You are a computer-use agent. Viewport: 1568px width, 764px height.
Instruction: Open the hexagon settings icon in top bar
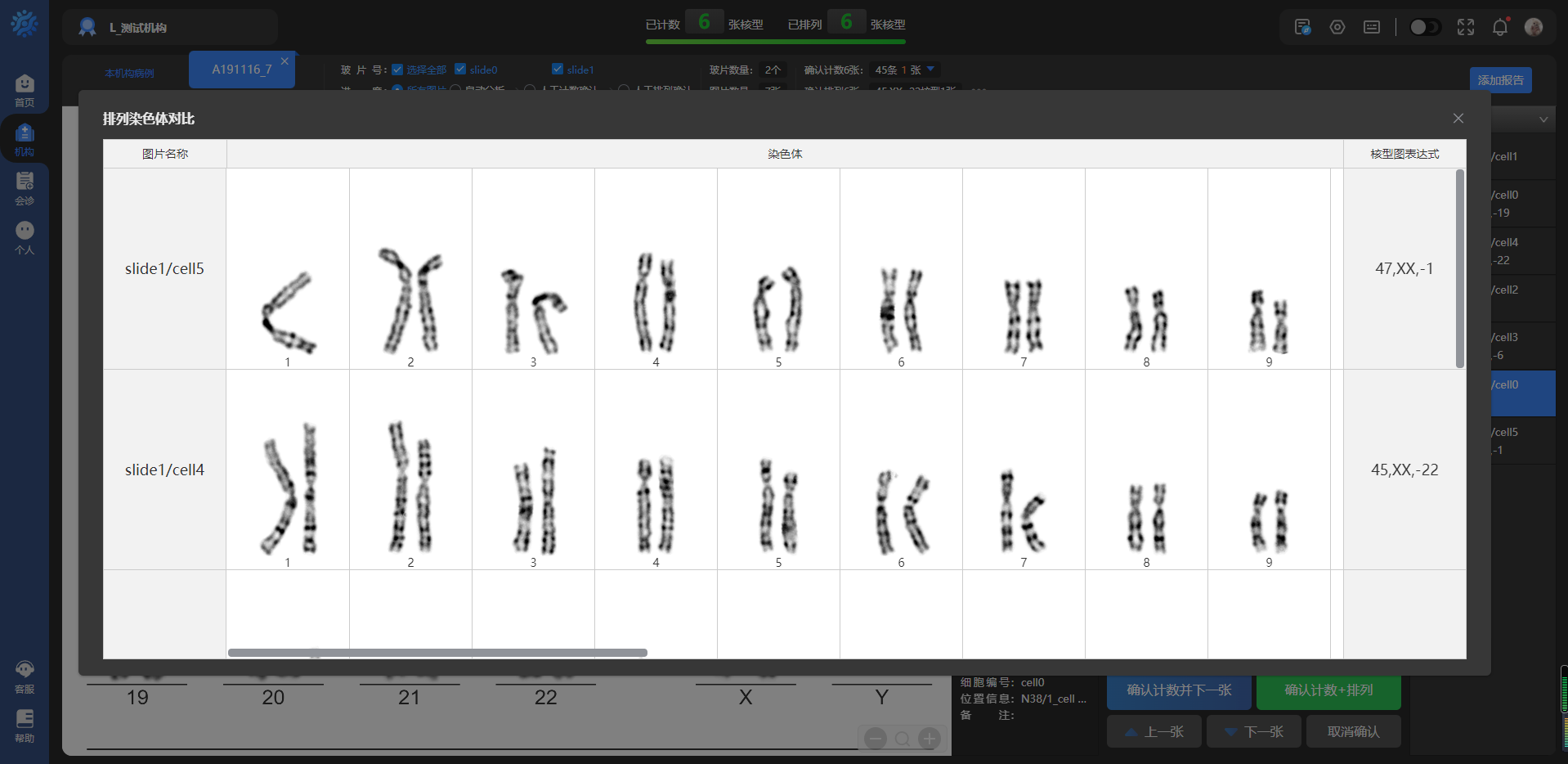pyautogui.click(x=1337, y=27)
